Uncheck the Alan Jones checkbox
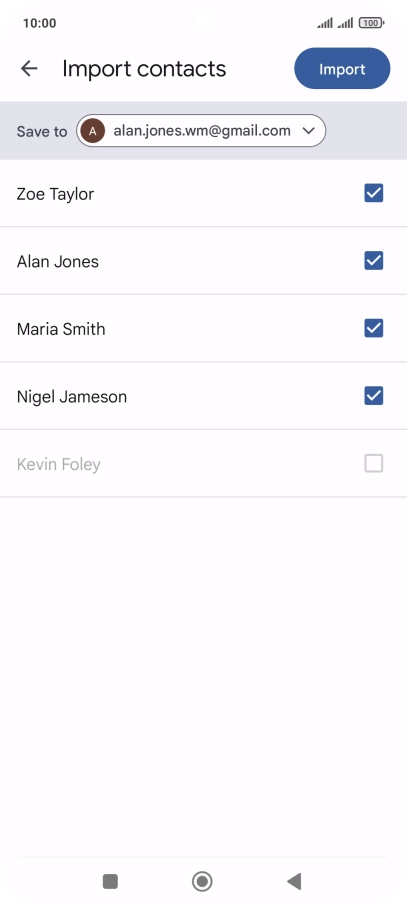 pyautogui.click(x=373, y=261)
